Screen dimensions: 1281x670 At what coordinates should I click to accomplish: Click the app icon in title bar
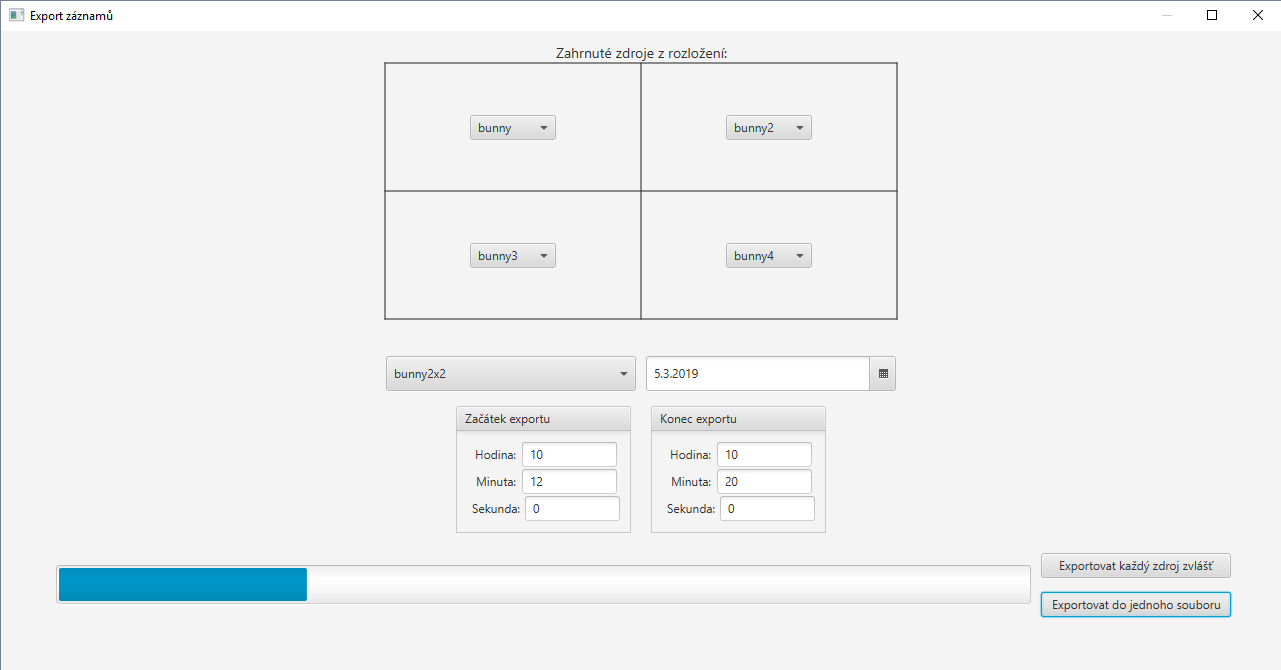click(16, 15)
